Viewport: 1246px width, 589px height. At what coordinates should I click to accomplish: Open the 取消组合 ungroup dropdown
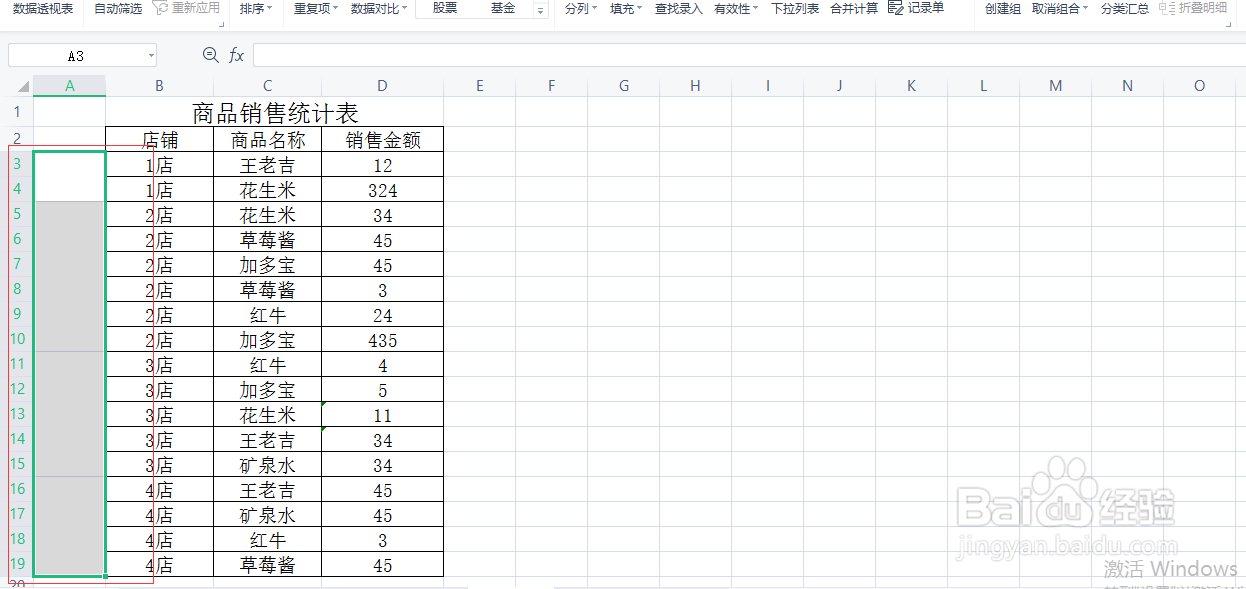point(1060,8)
